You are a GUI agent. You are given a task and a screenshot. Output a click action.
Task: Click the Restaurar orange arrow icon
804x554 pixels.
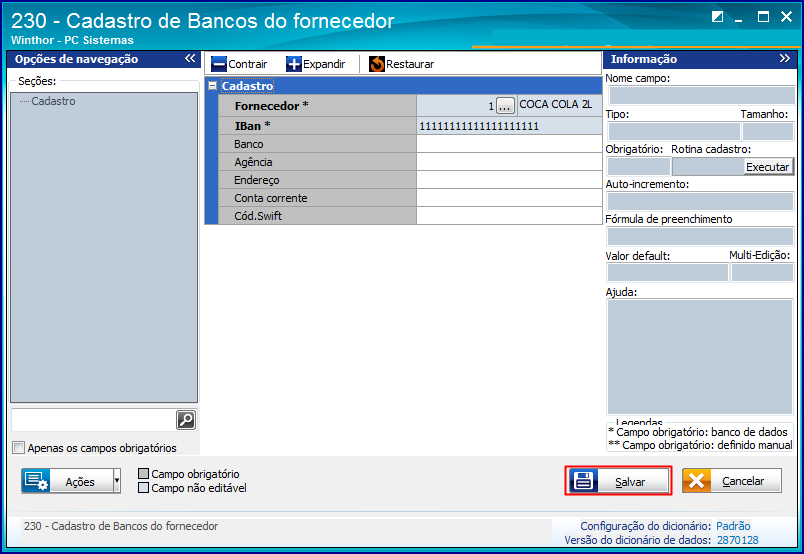[x=377, y=64]
